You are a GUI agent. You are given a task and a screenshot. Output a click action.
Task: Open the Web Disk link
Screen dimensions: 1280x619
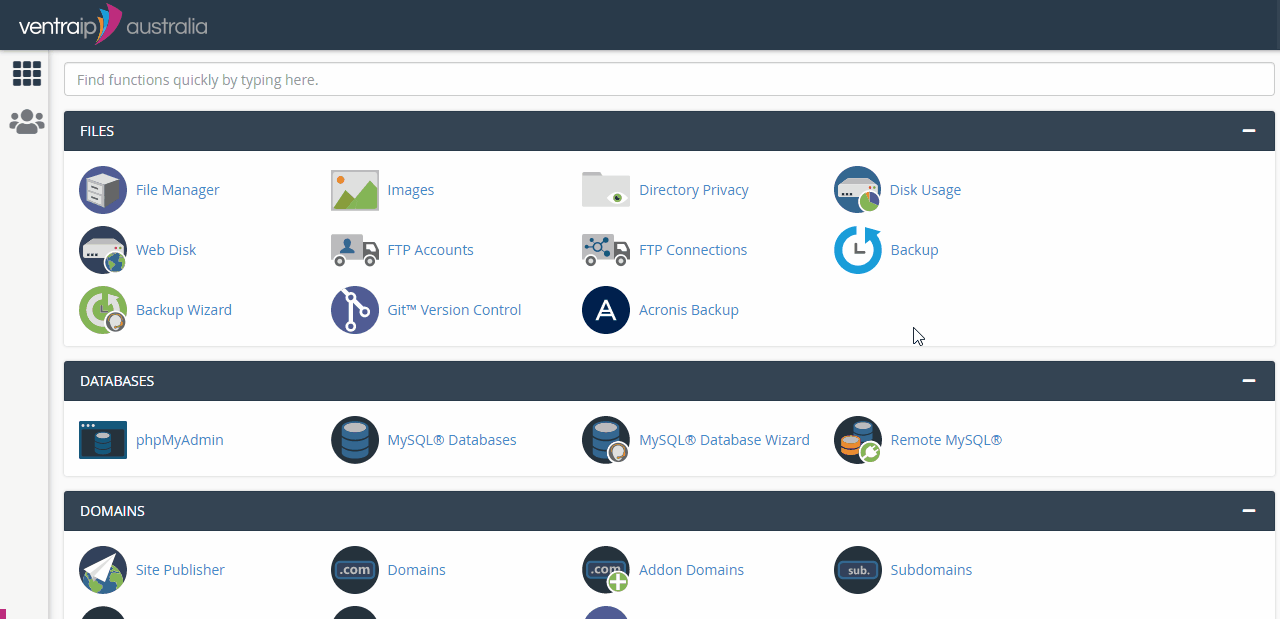tap(166, 250)
